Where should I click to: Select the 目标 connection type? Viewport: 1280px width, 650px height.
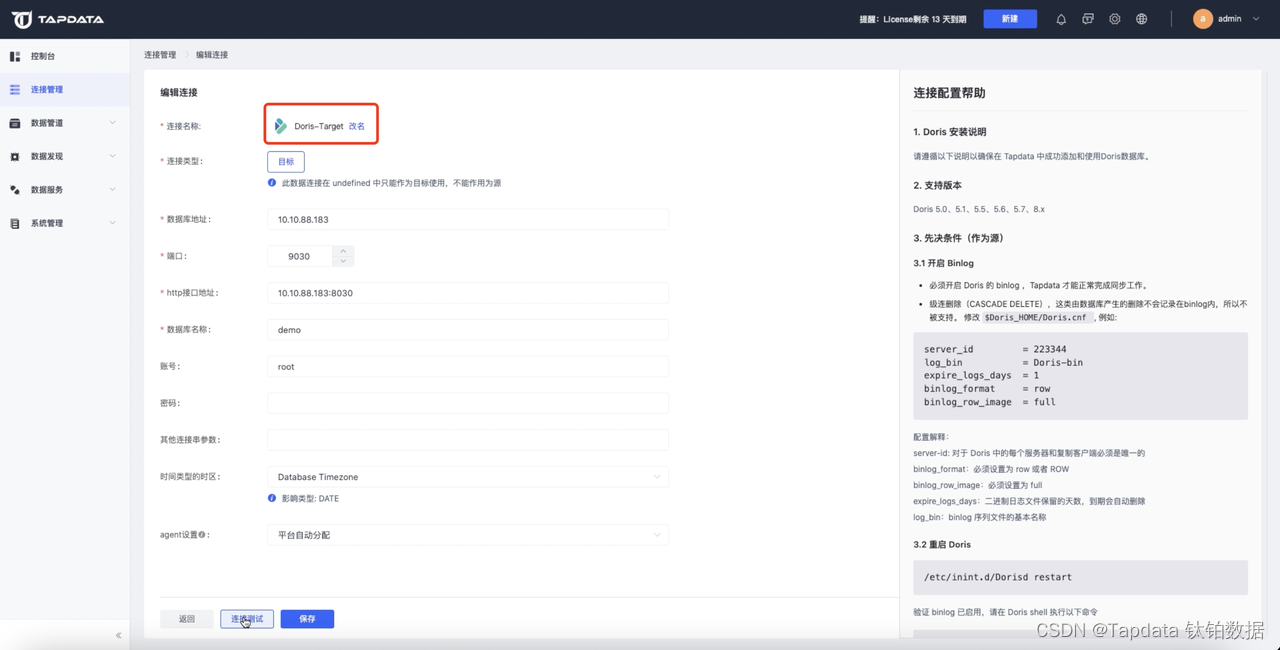[286, 162]
